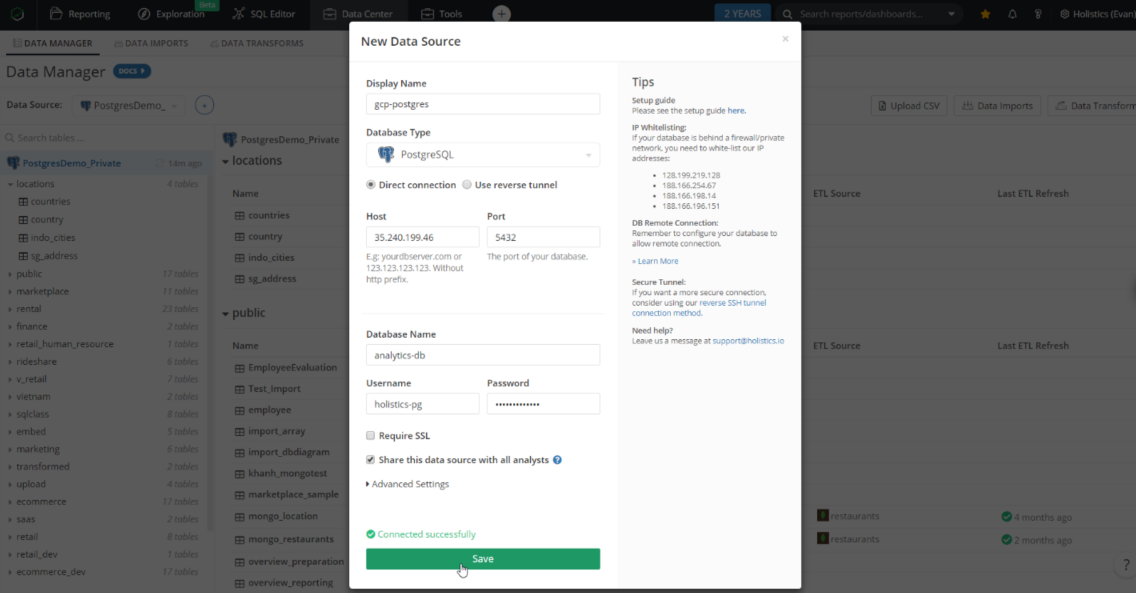The width and height of the screenshot is (1136, 593).
Task: Open the SQL Editor menu
Action: pos(264,14)
